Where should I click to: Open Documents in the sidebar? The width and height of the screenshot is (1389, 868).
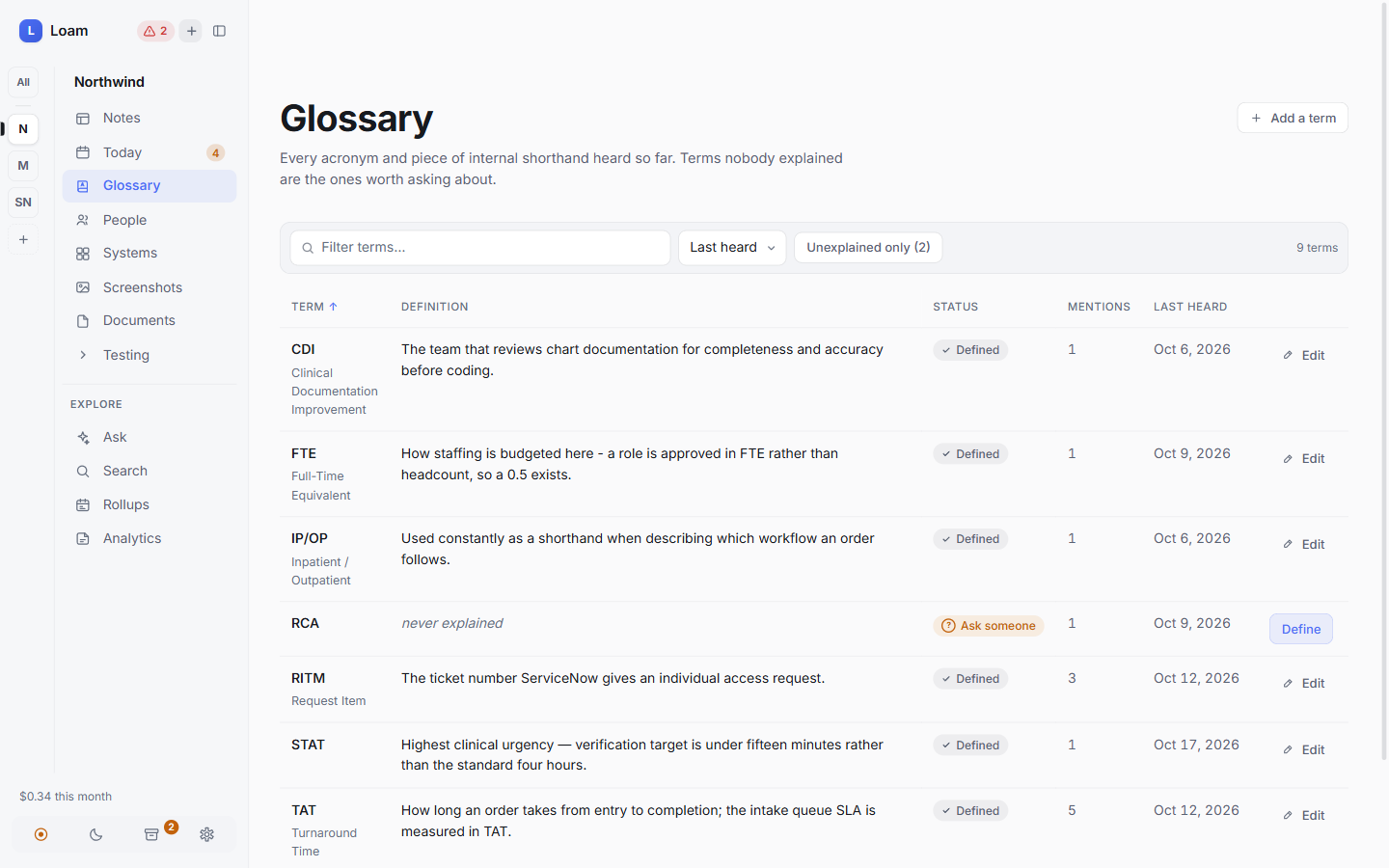150,320
